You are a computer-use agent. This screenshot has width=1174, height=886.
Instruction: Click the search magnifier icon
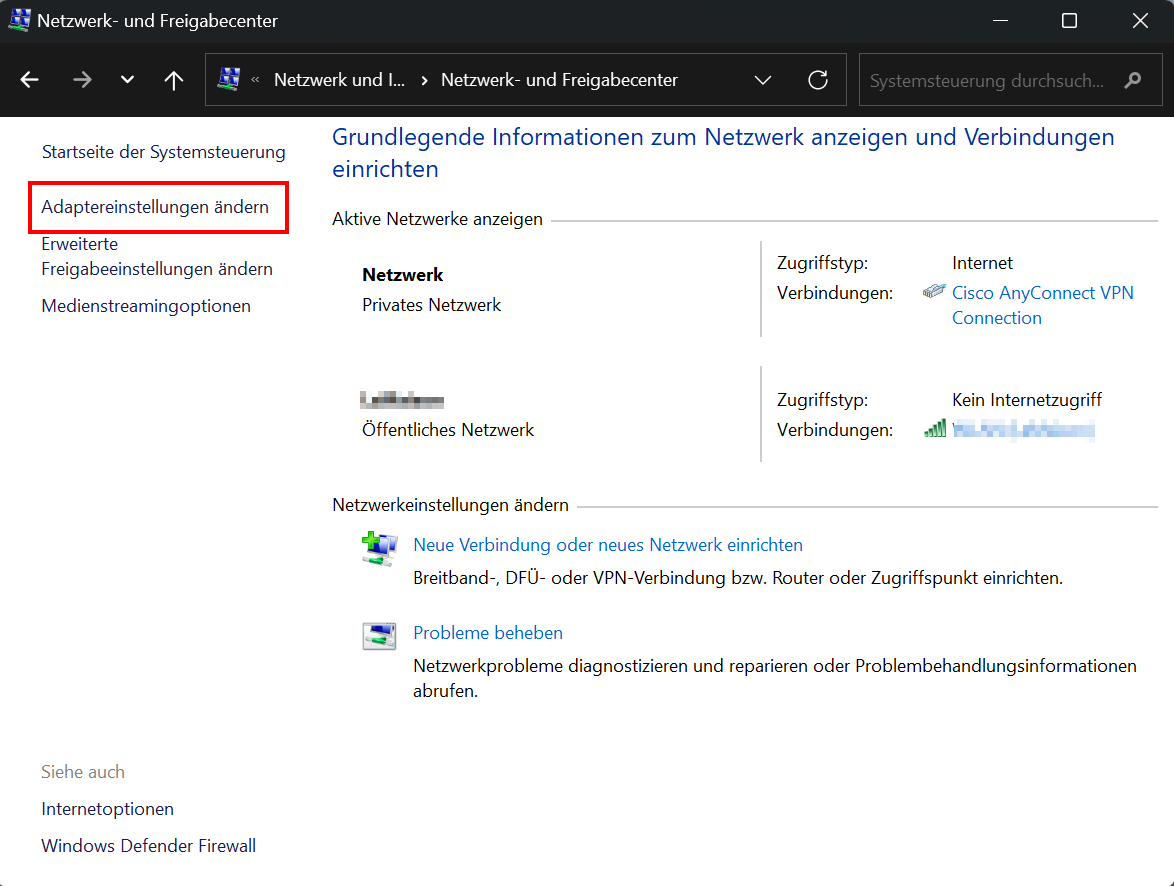point(1132,80)
